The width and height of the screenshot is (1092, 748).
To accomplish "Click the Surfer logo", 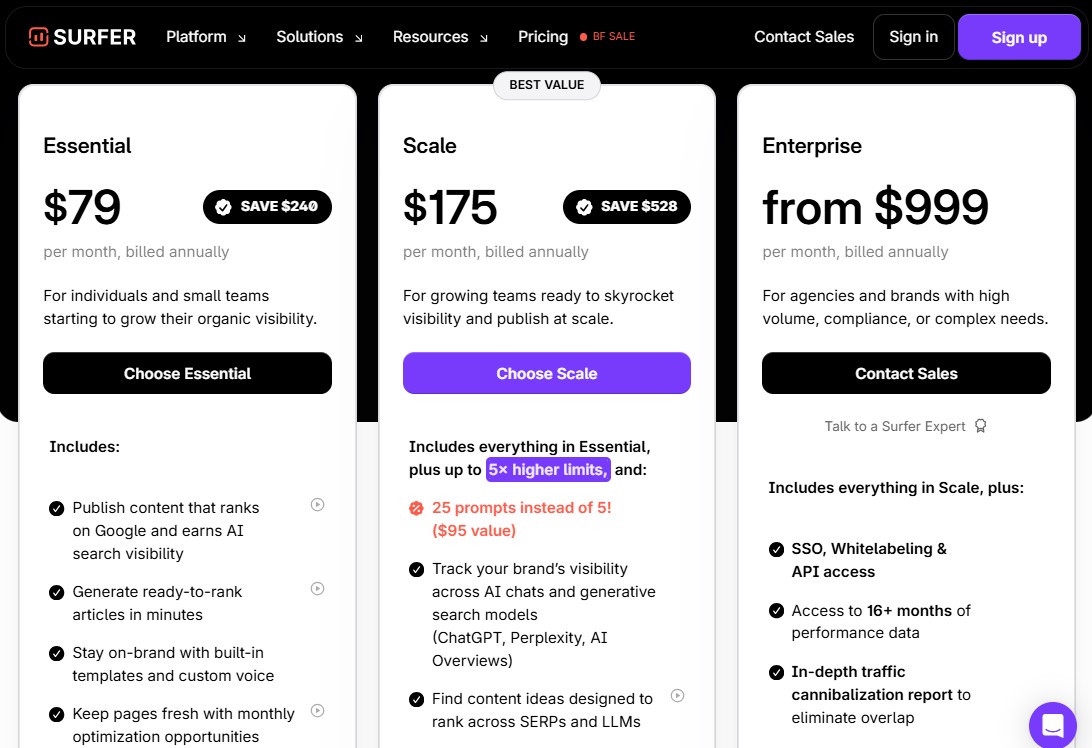I will pyautogui.click(x=82, y=36).
